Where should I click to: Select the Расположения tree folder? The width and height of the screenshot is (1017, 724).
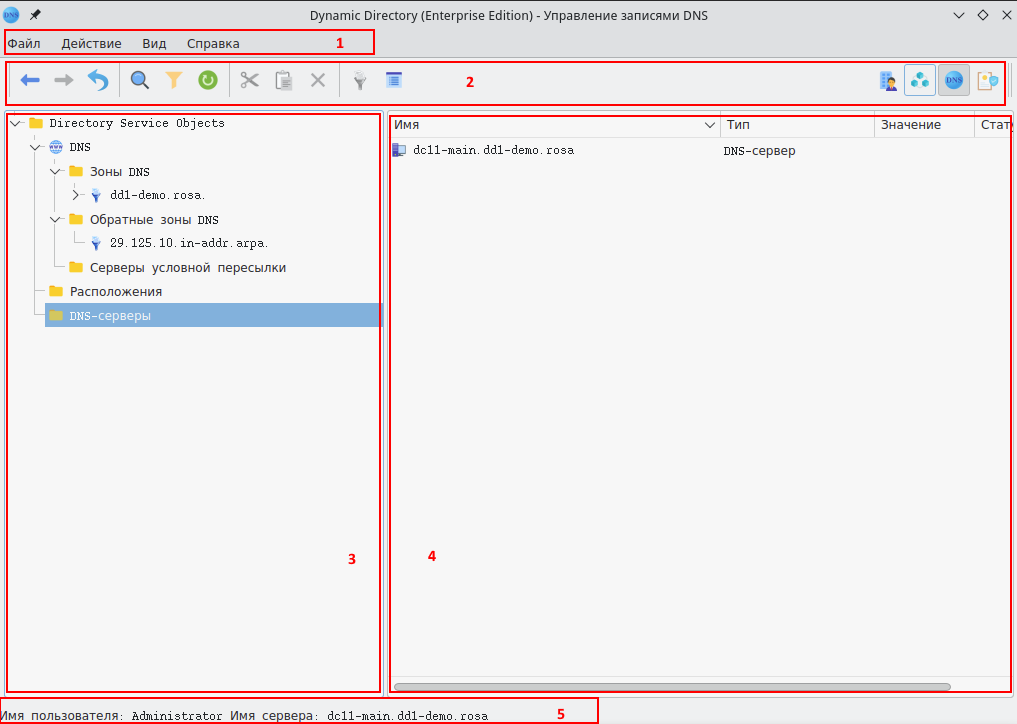tap(115, 291)
